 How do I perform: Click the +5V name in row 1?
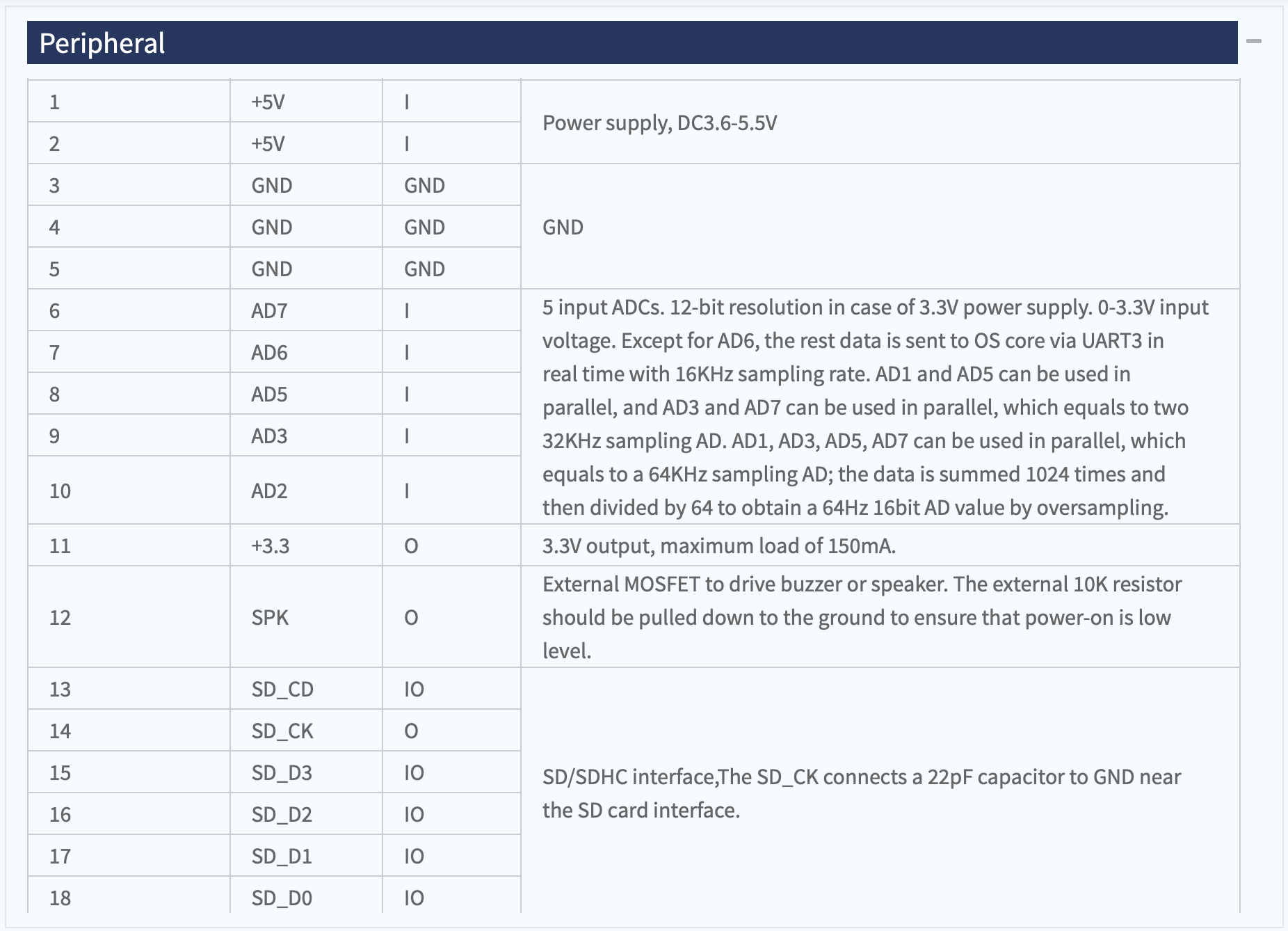pyautogui.click(x=268, y=102)
